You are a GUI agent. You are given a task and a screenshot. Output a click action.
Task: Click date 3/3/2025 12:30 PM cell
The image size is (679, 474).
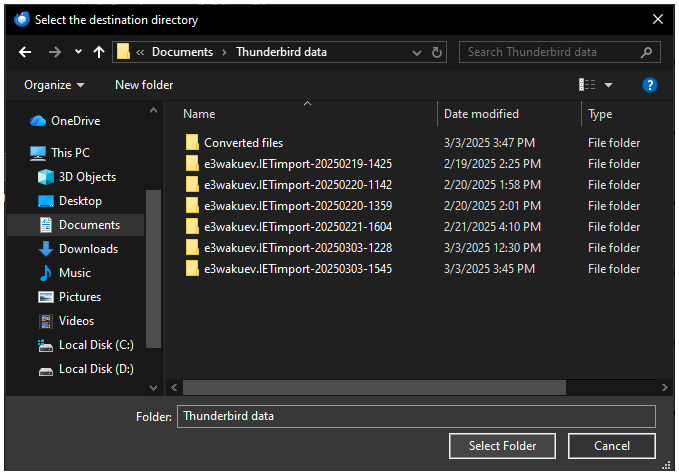(x=492, y=248)
